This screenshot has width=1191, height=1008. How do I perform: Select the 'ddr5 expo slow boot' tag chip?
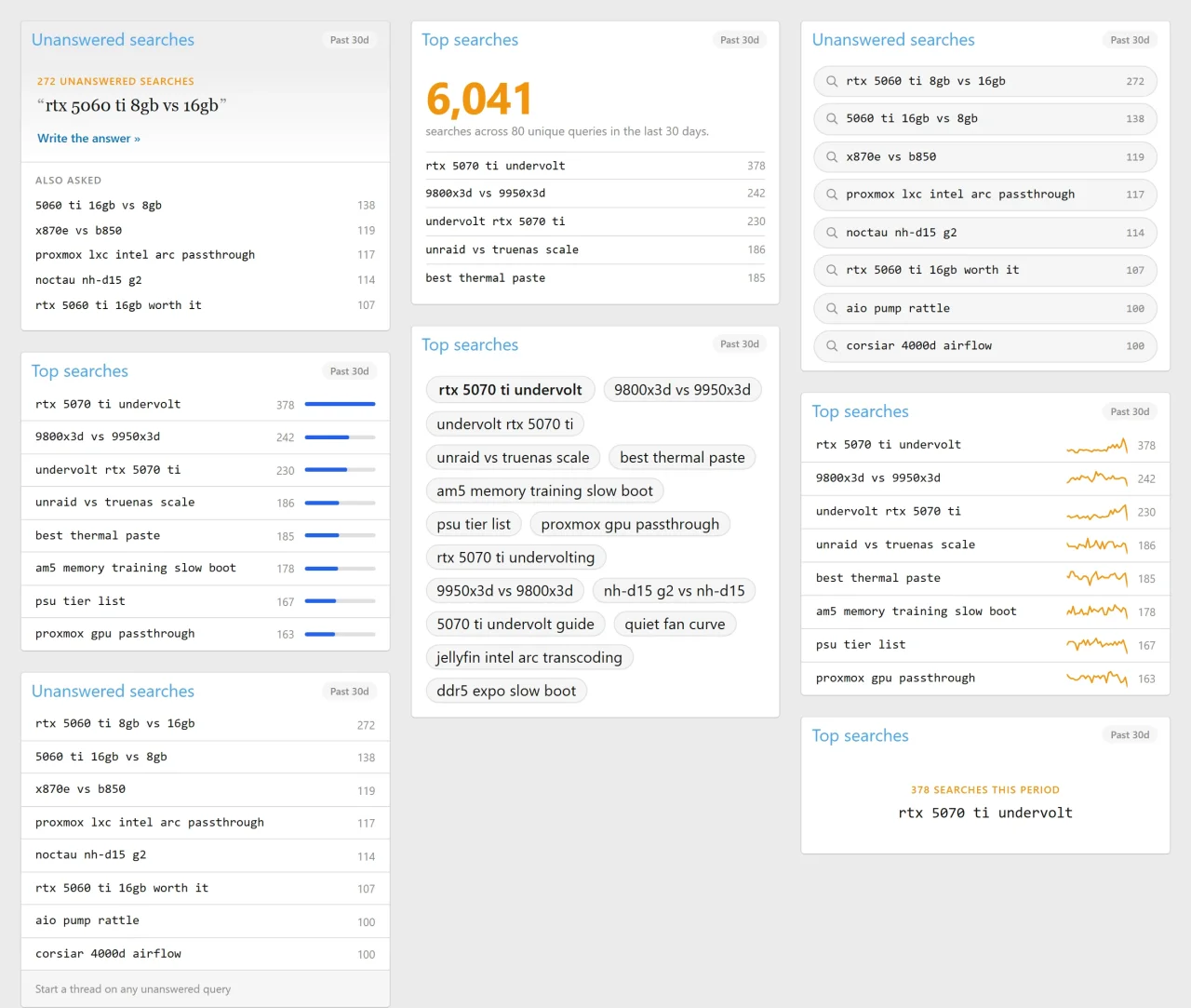[x=506, y=692]
